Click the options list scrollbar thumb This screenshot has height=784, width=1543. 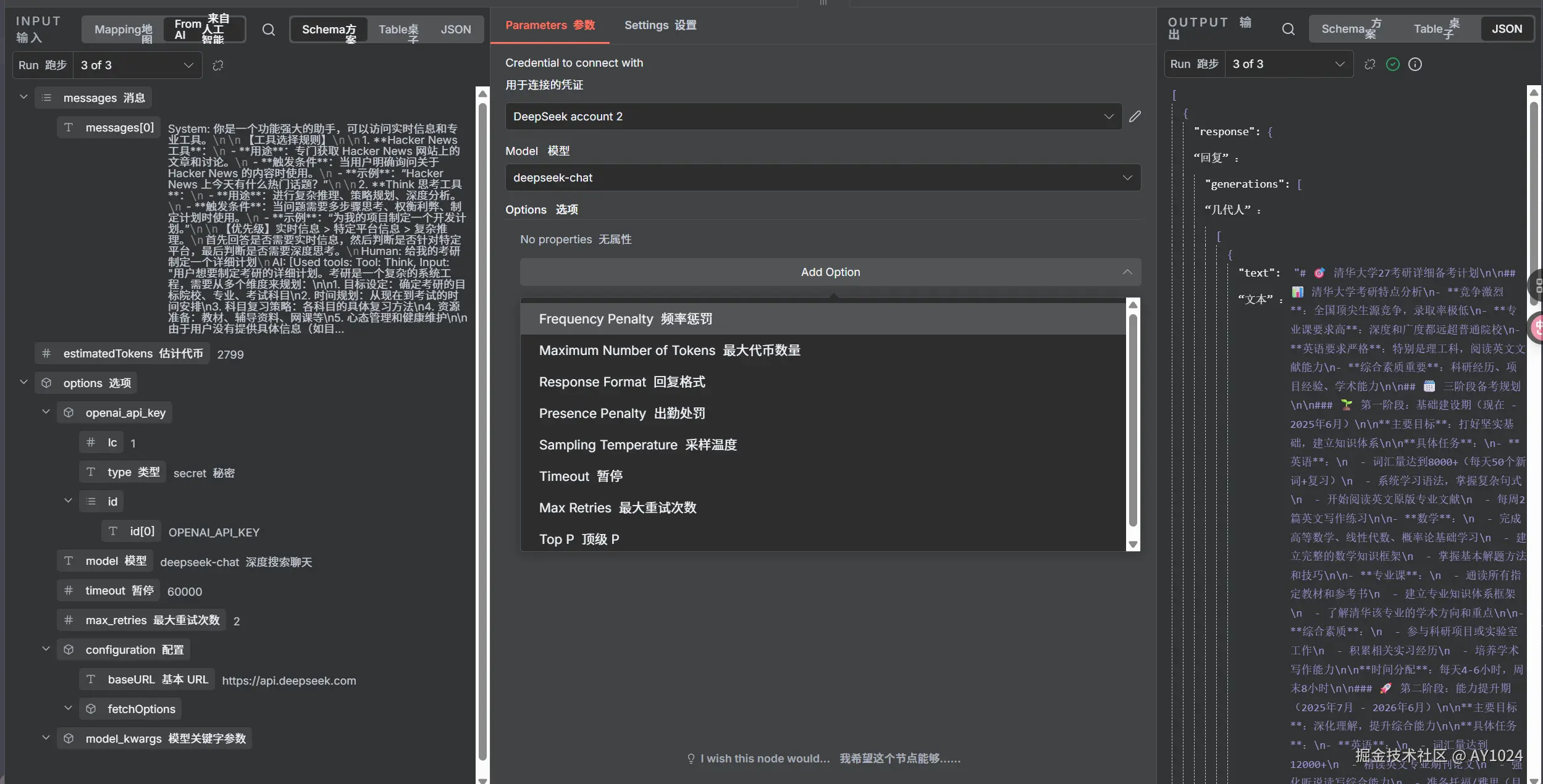1132,420
